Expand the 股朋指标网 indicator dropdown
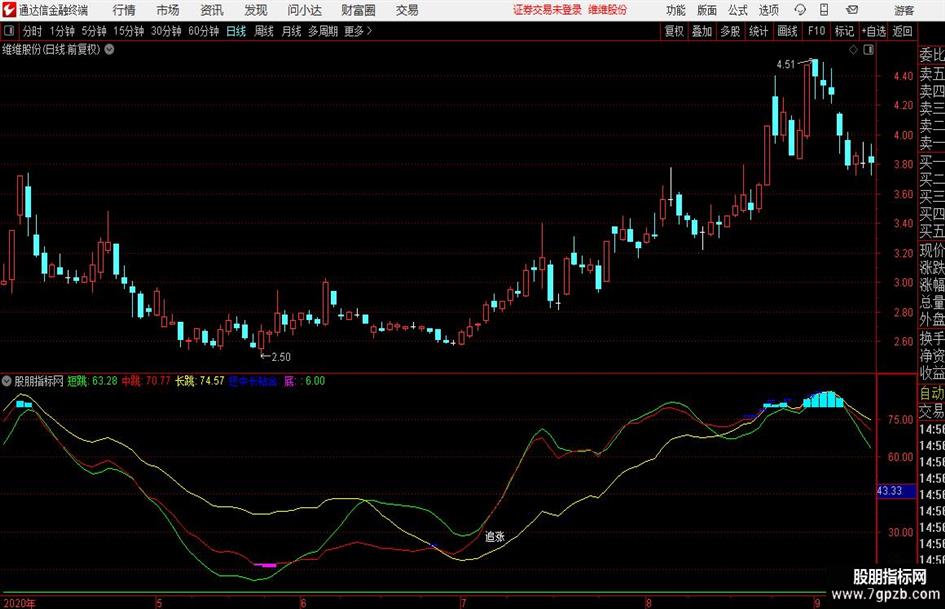 pyautogui.click(x=7, y=381)
